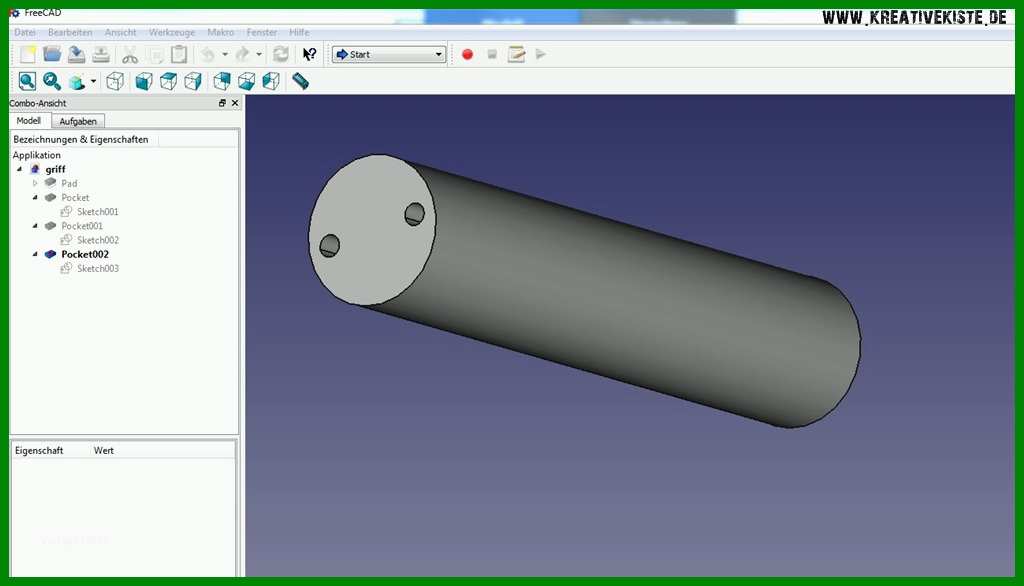Image resolution: width=1024 pixels, height=586 pixels.
Task: Open the undo history dropdown arrow
Action: coord(225,54)
